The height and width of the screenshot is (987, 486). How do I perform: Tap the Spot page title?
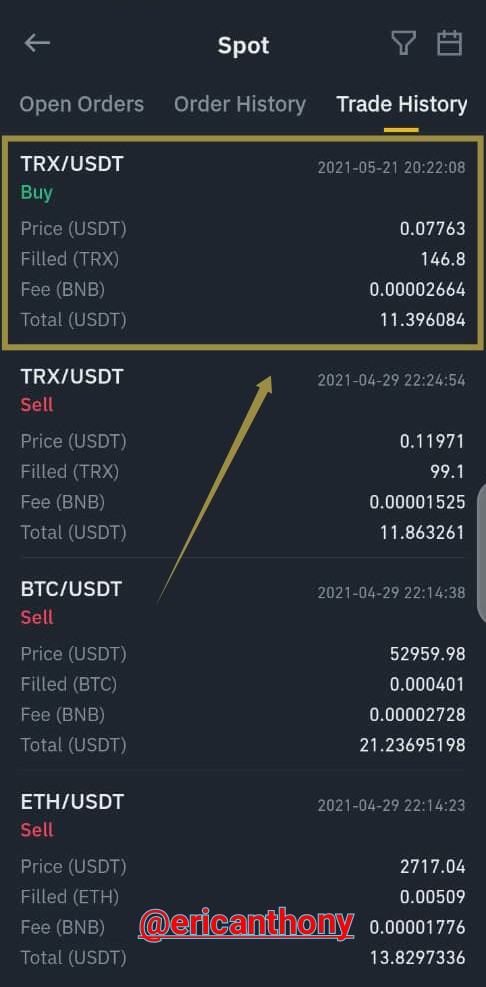[244, 45]
